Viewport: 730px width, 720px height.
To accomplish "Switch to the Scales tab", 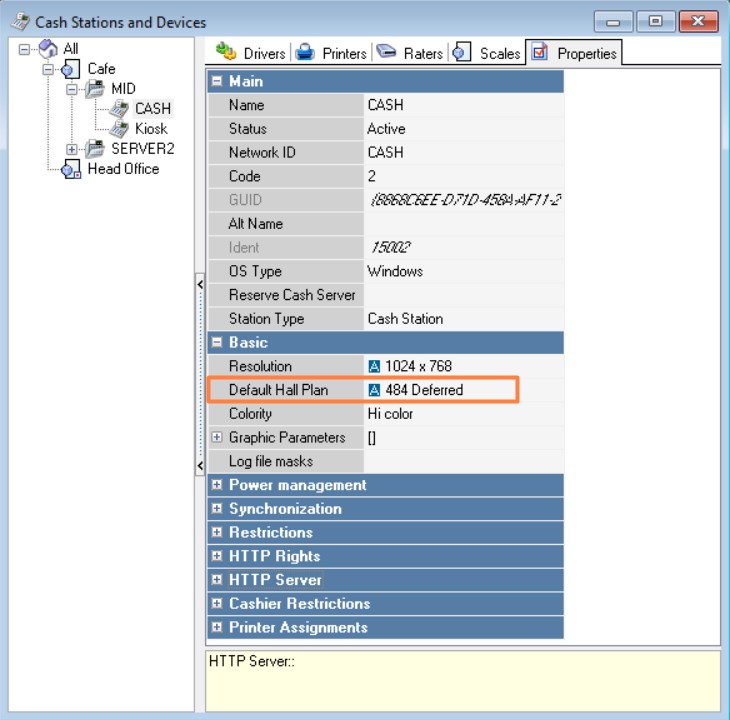I will (487, 53).
